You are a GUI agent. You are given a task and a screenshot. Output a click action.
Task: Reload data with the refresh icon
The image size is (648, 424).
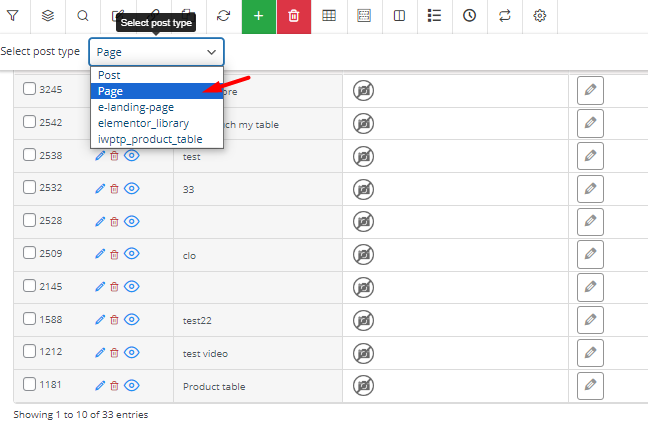[224, 16]
